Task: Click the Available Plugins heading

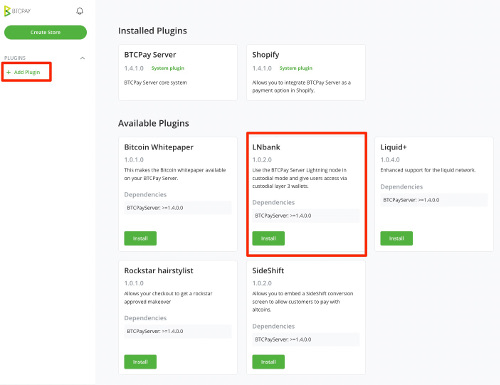Action: 153,123
